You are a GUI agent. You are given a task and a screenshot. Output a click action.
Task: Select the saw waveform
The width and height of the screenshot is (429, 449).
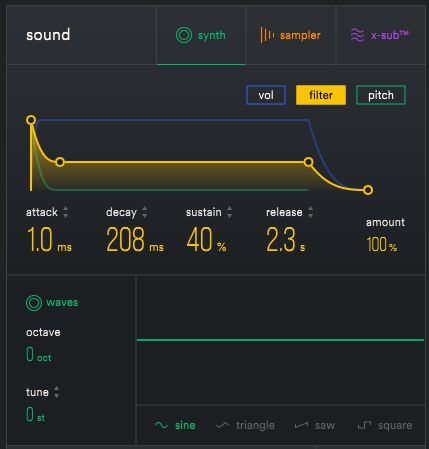(x=315, y=425)
